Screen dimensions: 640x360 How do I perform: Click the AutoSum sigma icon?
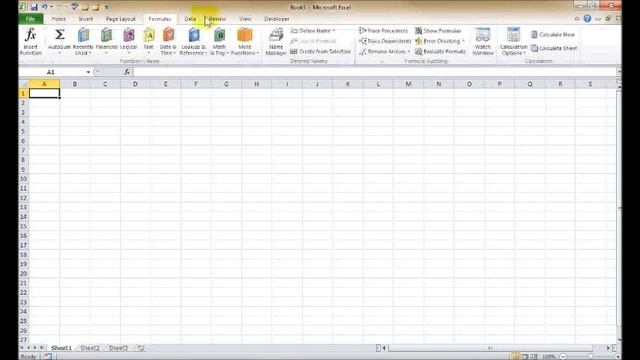coord(60,35)
